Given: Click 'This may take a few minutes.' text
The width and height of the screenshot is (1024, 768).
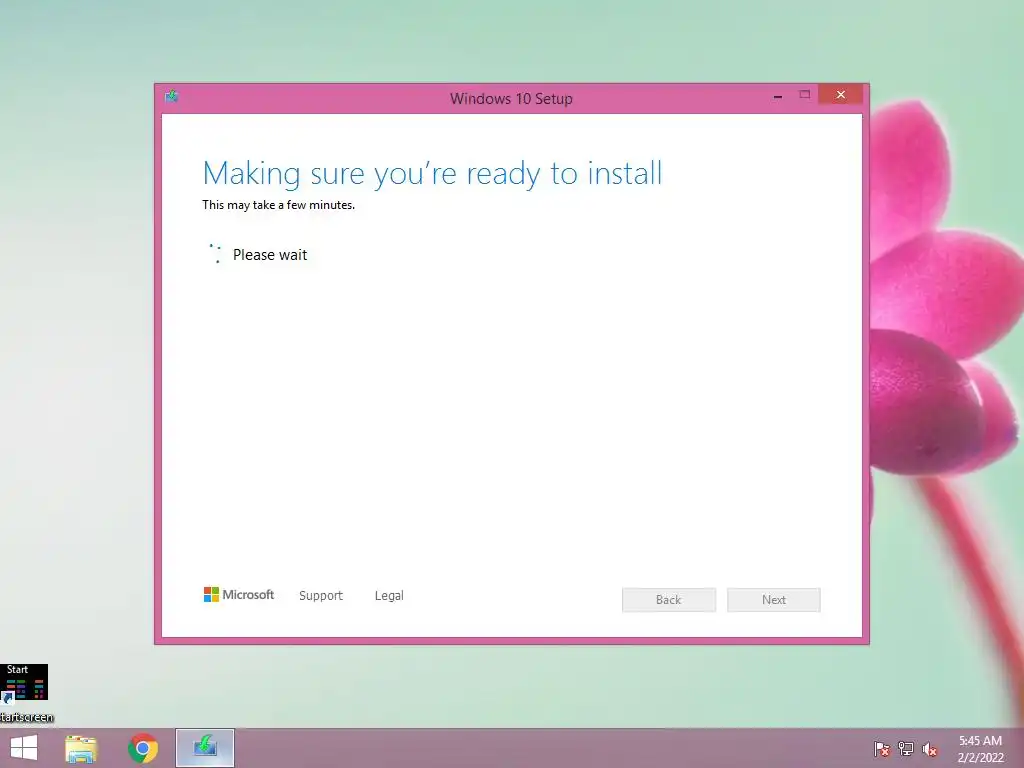Looking at the screenshot, I should [x=279, y=205].
